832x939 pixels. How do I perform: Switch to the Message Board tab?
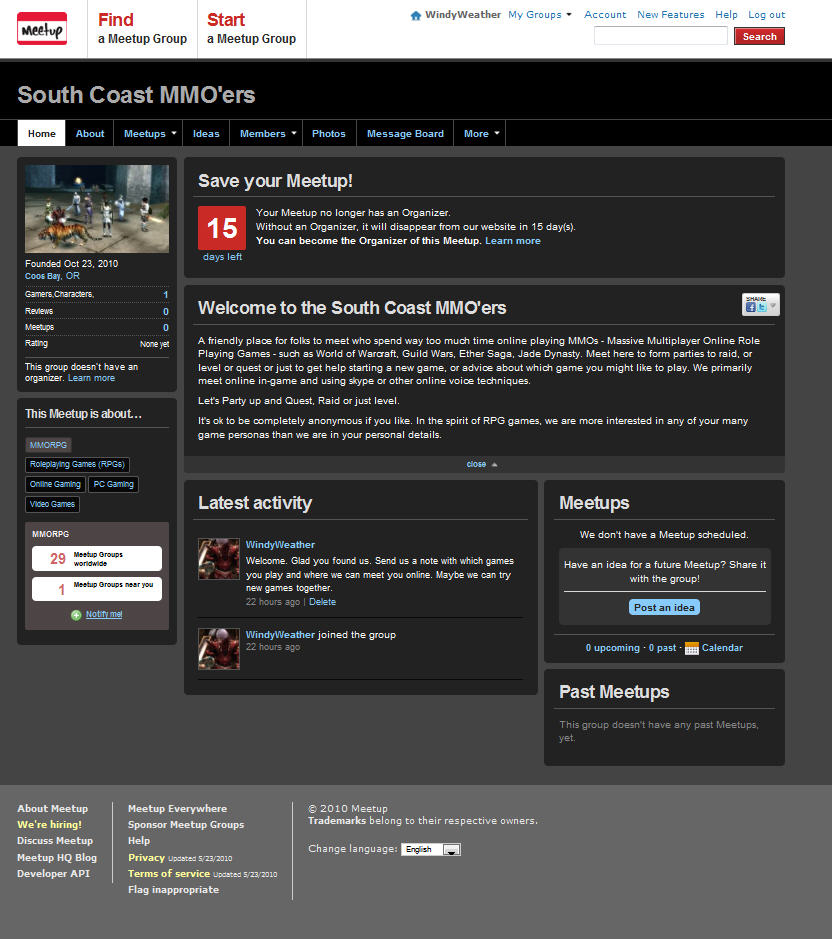pyautogui.click(x=405, y=134)
